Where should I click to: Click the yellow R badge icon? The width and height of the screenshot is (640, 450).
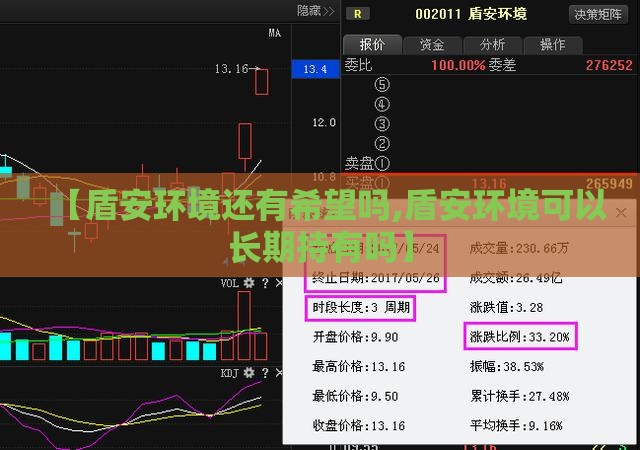[x=358, y=14]
